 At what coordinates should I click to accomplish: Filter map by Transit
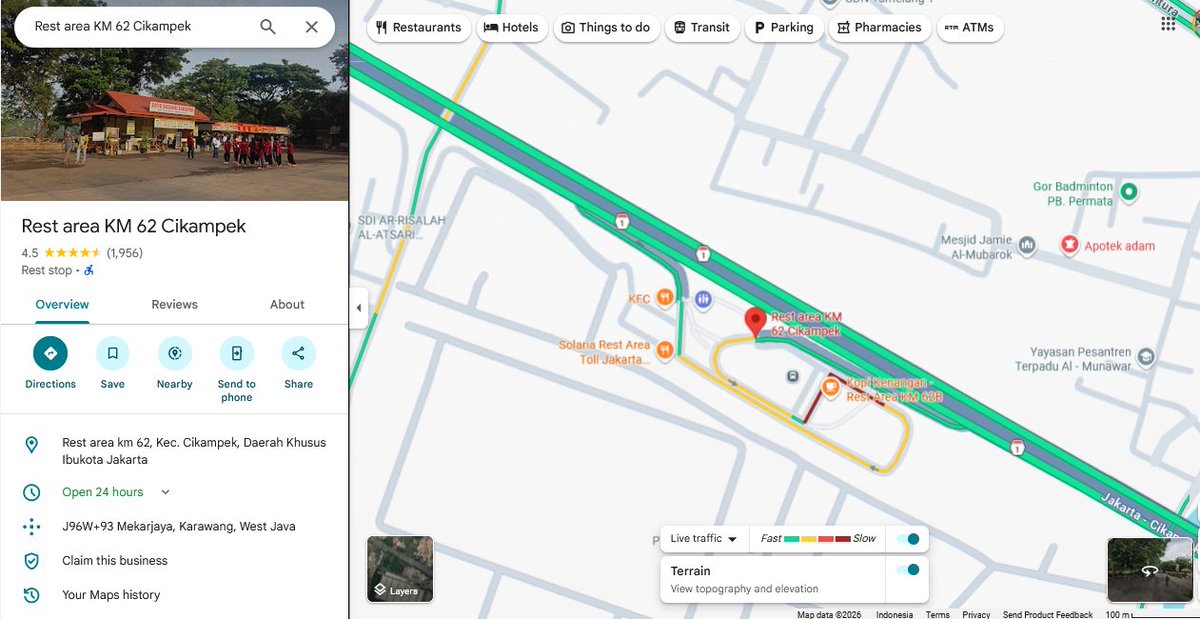pos(701,28)
